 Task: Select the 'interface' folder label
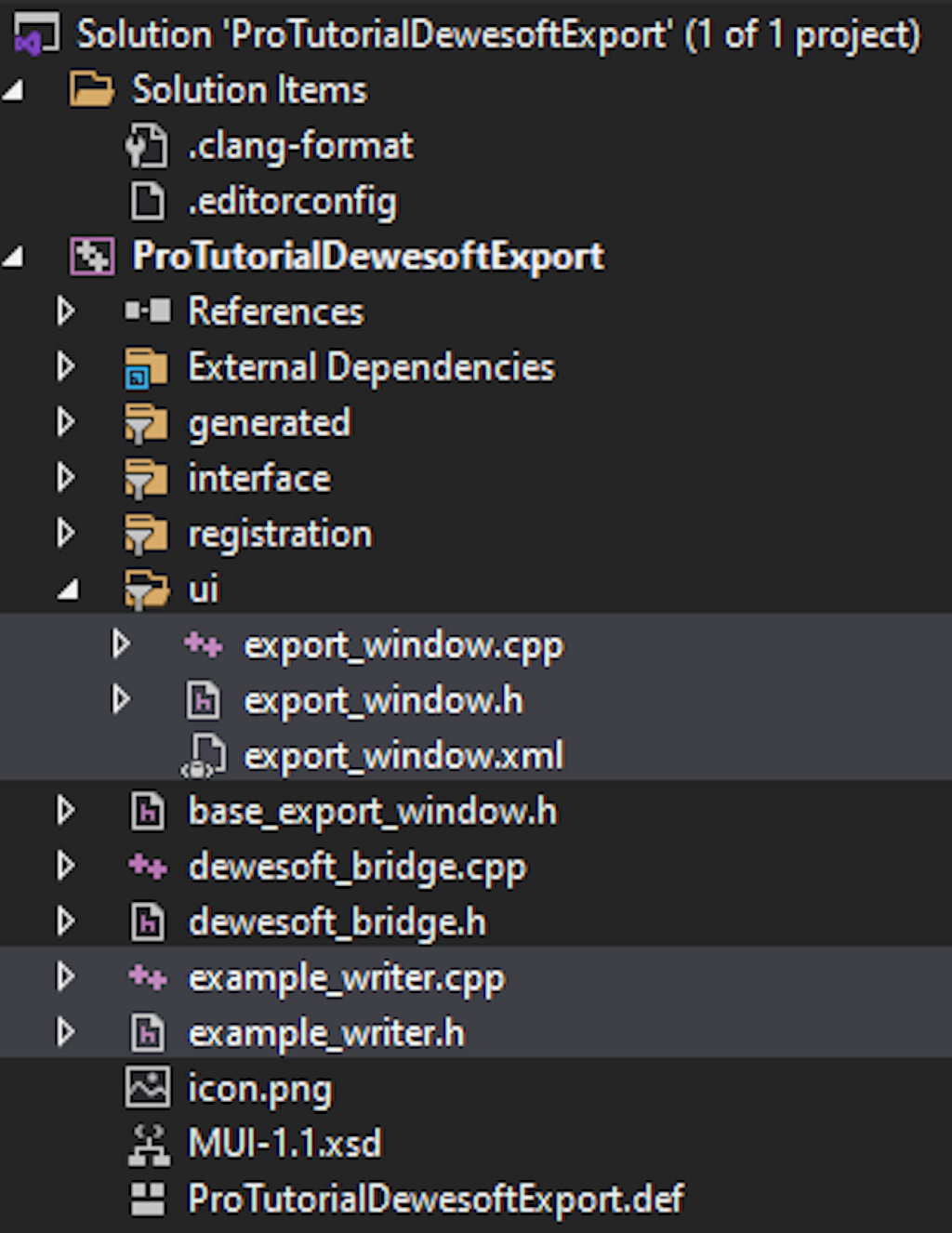259,479
